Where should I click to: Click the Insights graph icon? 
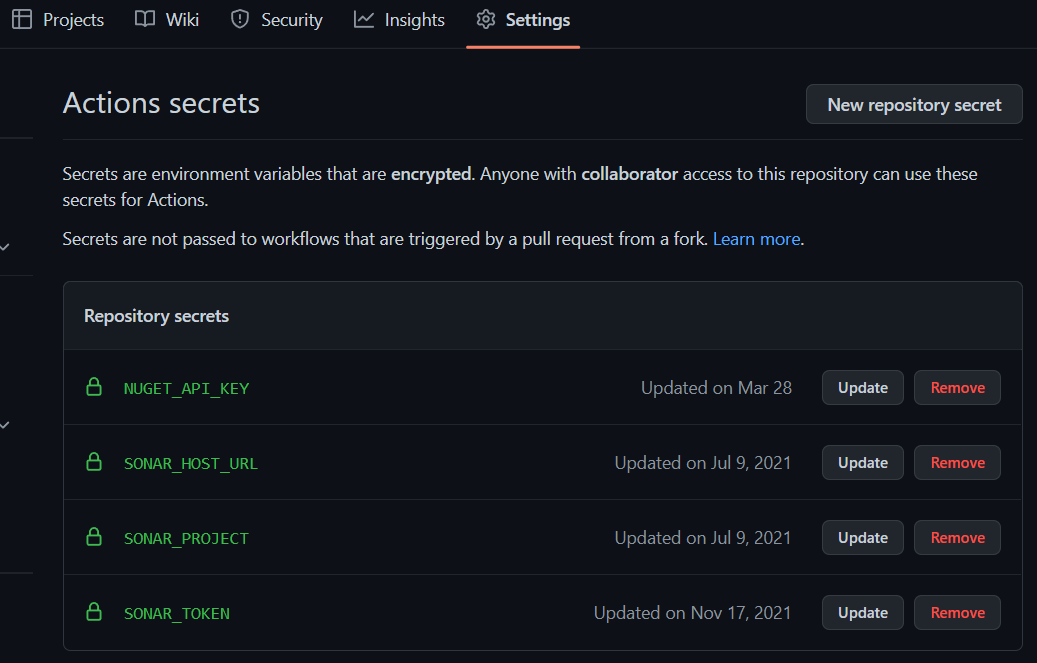point(364,19)
